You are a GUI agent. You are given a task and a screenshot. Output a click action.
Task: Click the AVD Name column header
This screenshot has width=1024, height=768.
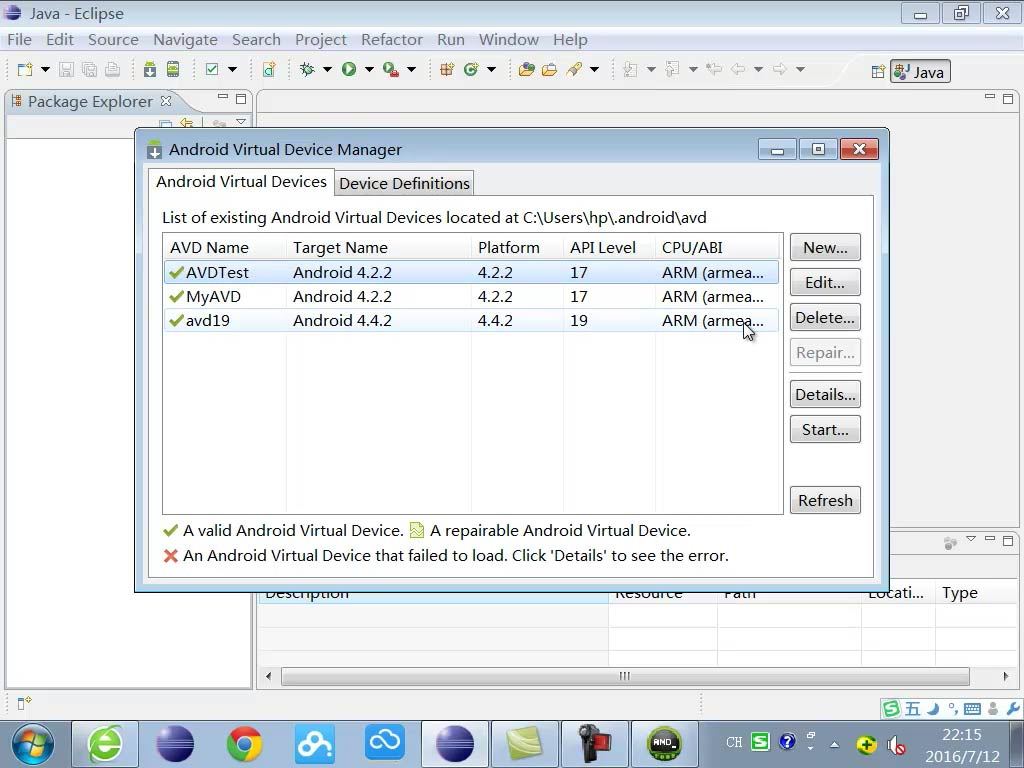pyautogui.click(x=225, y=248)
